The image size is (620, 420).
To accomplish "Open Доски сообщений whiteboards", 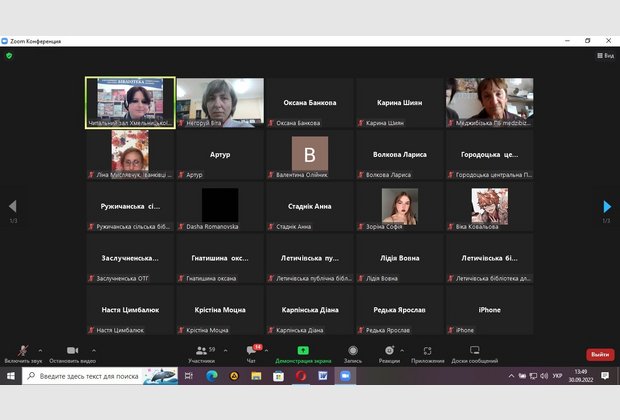I will 474,352.
